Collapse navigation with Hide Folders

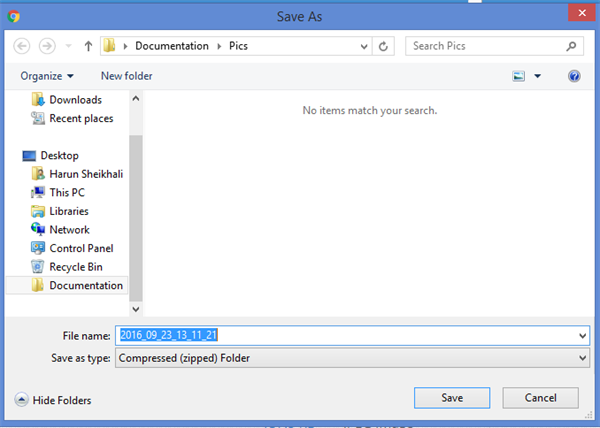point(53,400)
